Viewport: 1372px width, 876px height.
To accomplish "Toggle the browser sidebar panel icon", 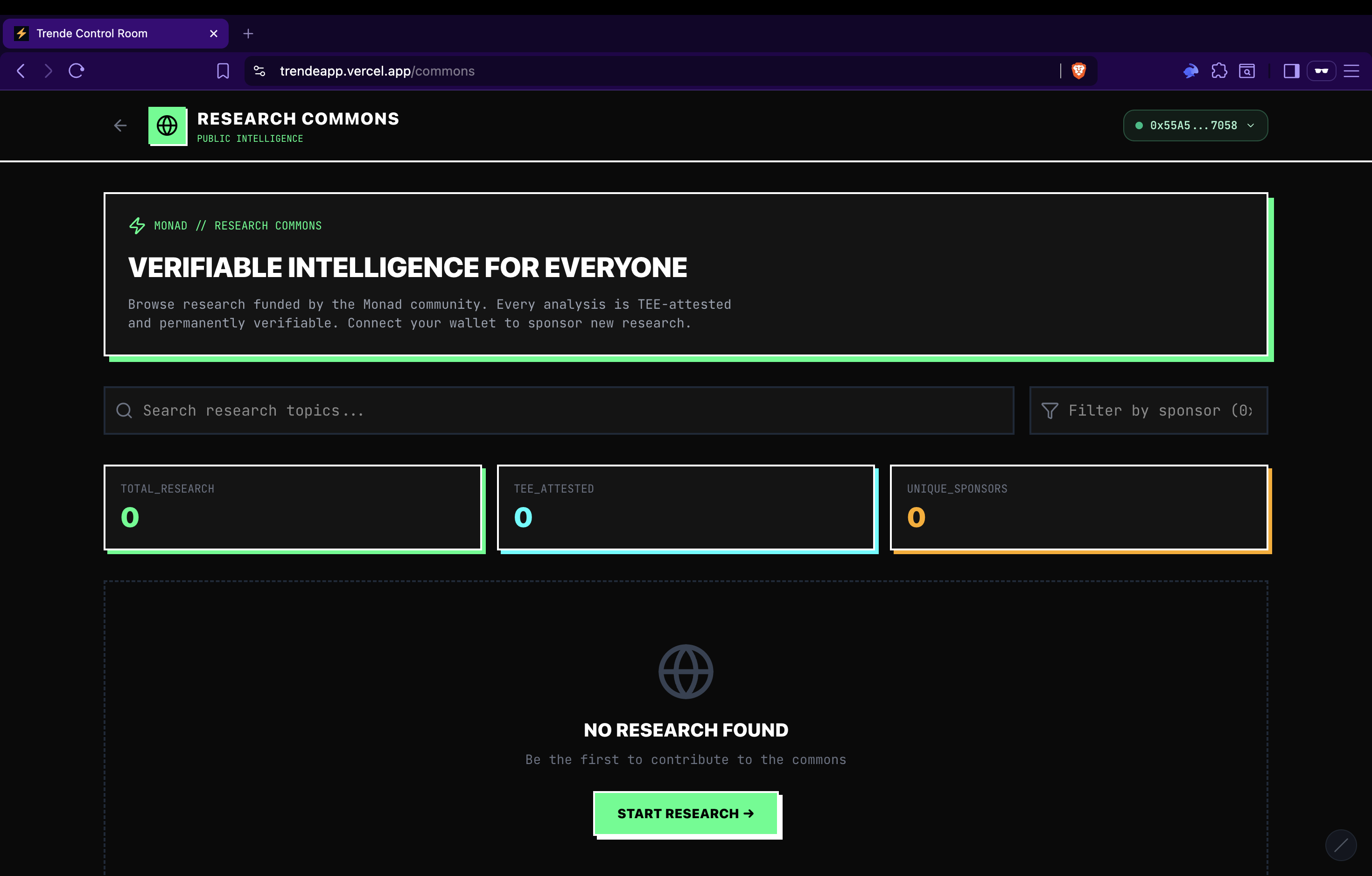I will point(1290,70).
